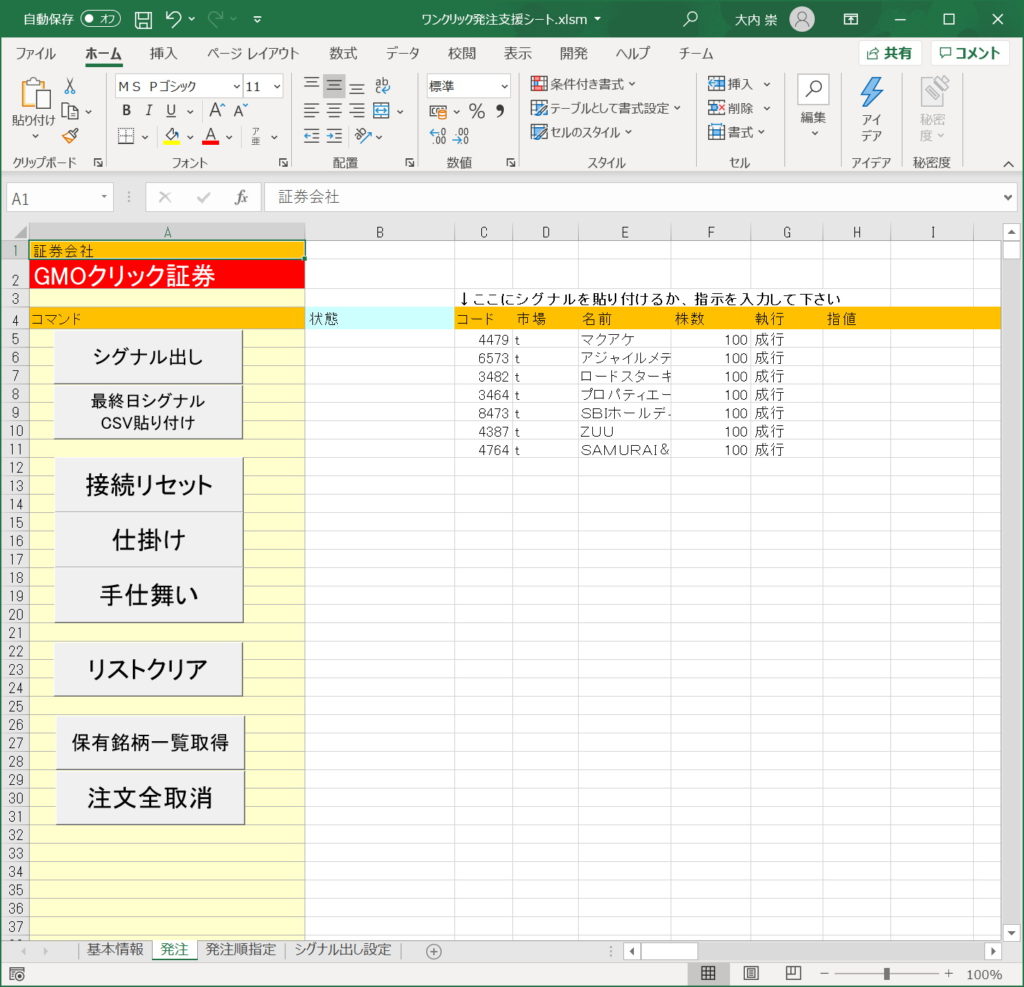Decrease font size with small A
This screenshot has height=987, width=1024.
pyautogui.click(x=240, y=110)
